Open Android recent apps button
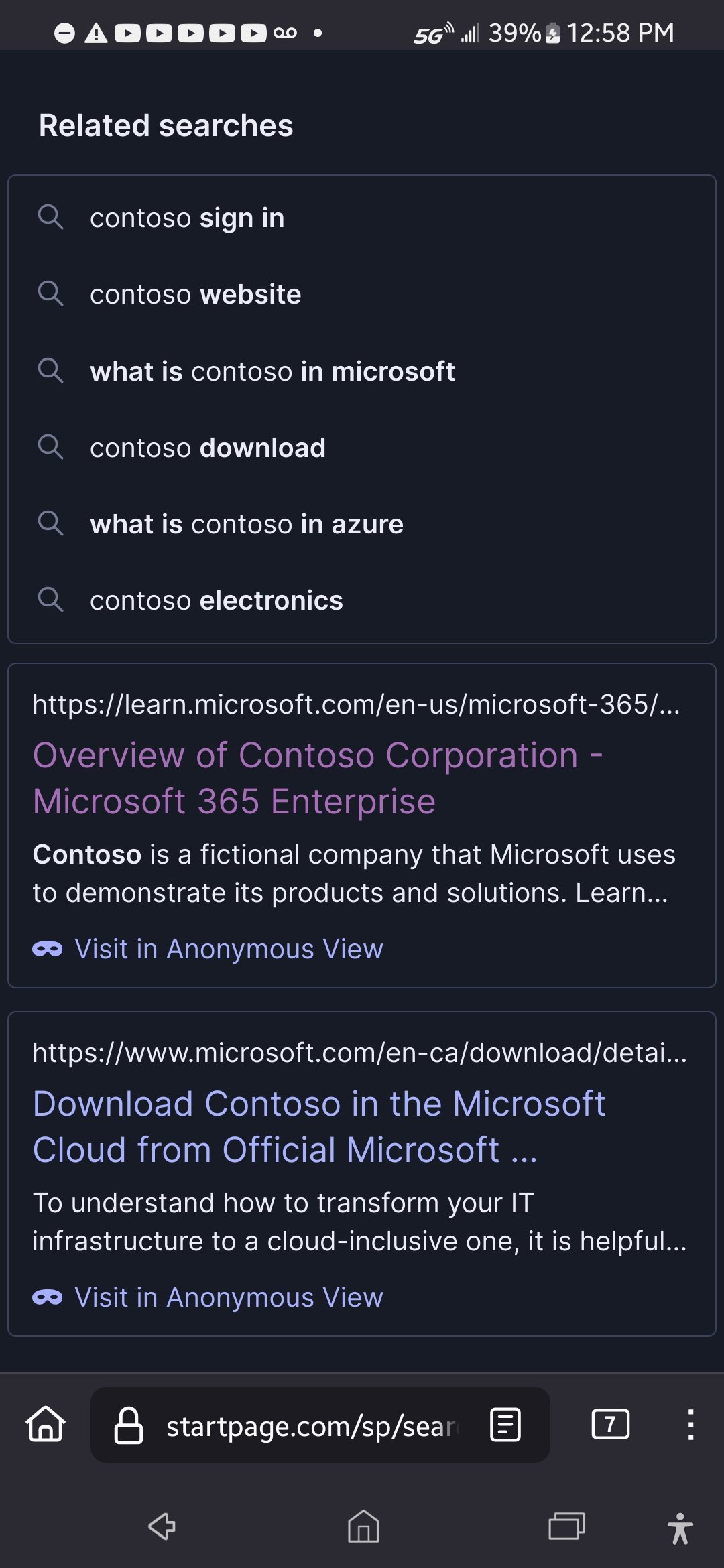Image resolution: width=724 pixels, height=1568 pixels. [566, 1526]
